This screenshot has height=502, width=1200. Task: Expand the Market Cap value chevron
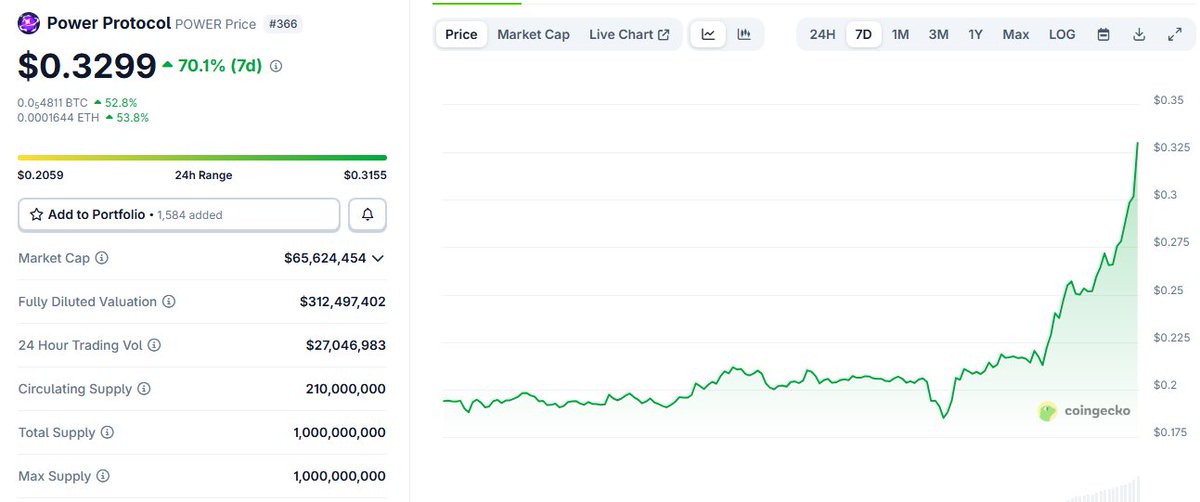(378, 258)
